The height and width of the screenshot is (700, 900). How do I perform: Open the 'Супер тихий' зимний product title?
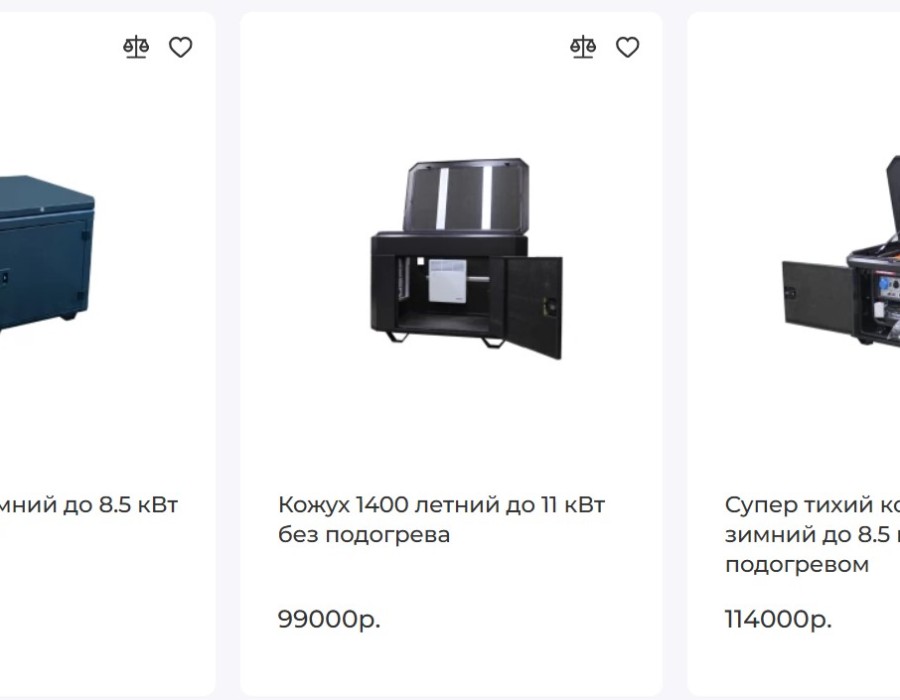[x=812, y=535]
